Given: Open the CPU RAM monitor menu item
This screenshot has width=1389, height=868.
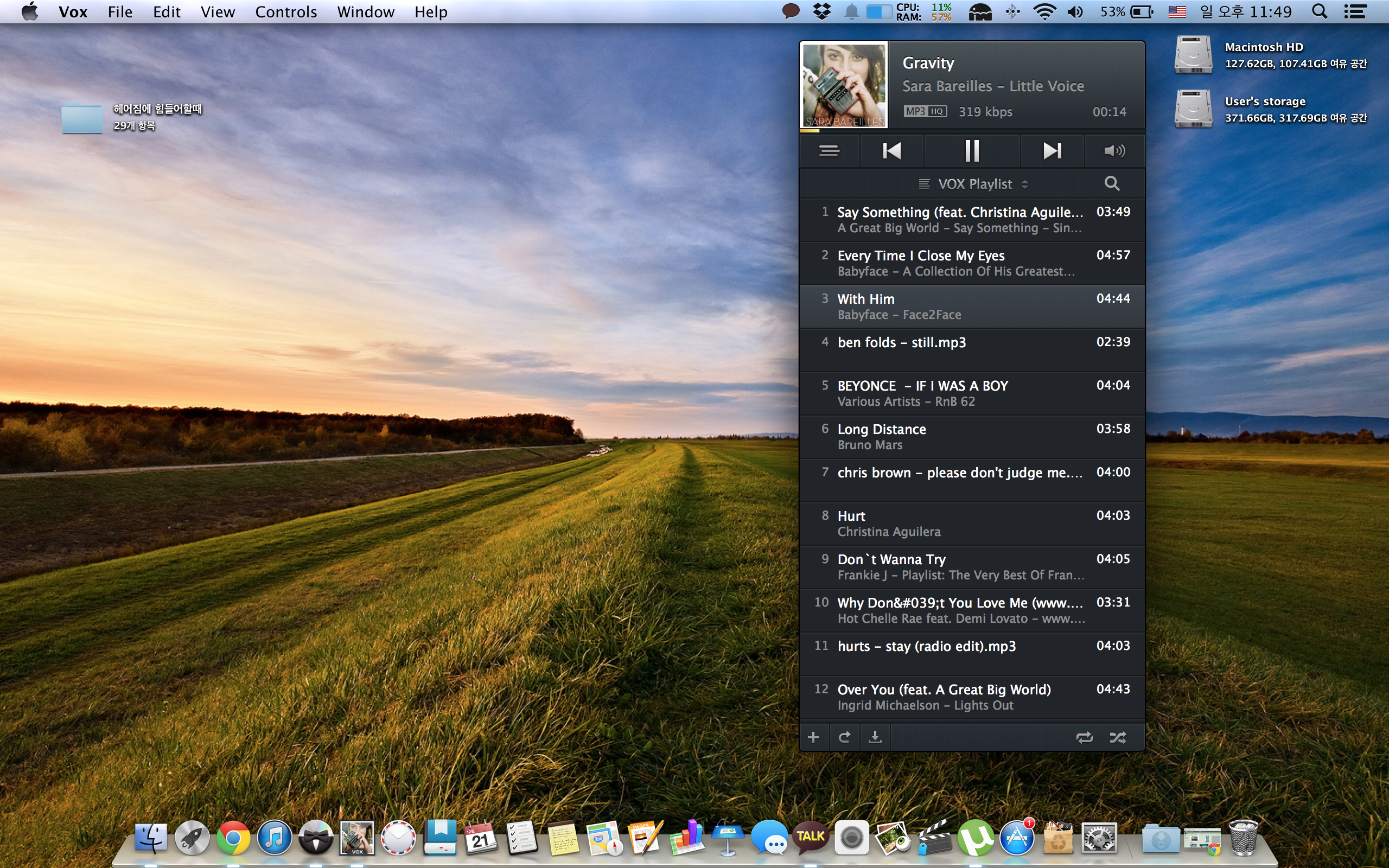Looking at the screenshot, I should (924, 11).
